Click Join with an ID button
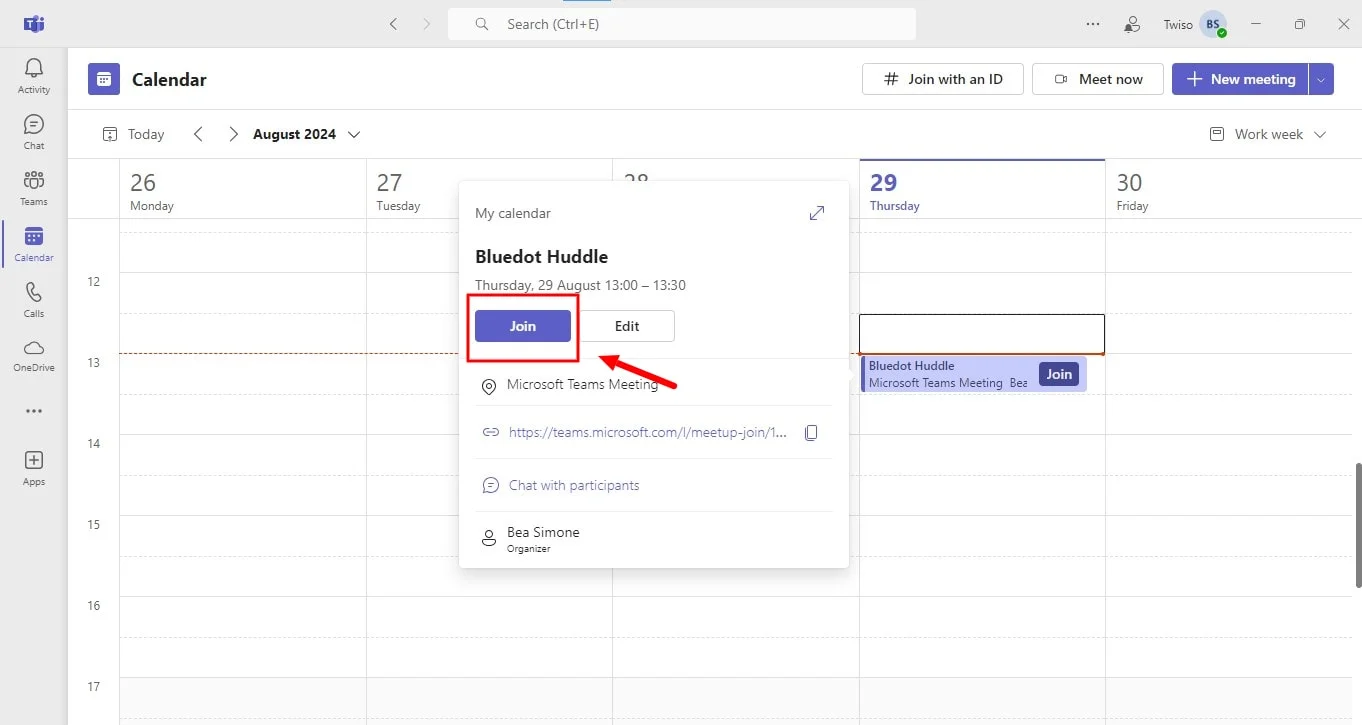 point(943,79)
